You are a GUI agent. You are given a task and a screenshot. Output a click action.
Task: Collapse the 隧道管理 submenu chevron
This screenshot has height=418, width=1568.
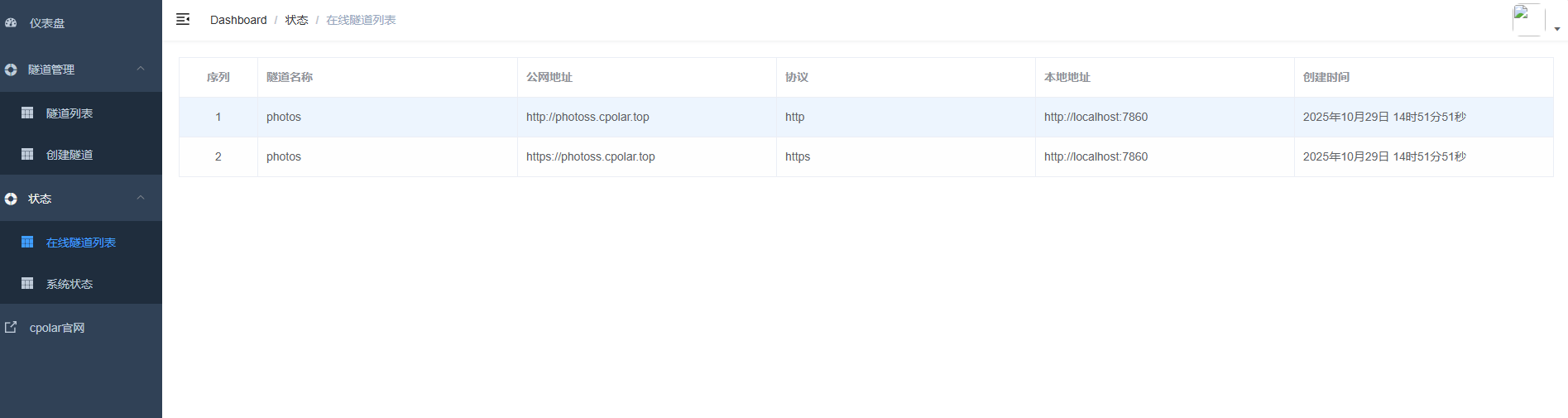pyautogui.click(x=141, y=69)
